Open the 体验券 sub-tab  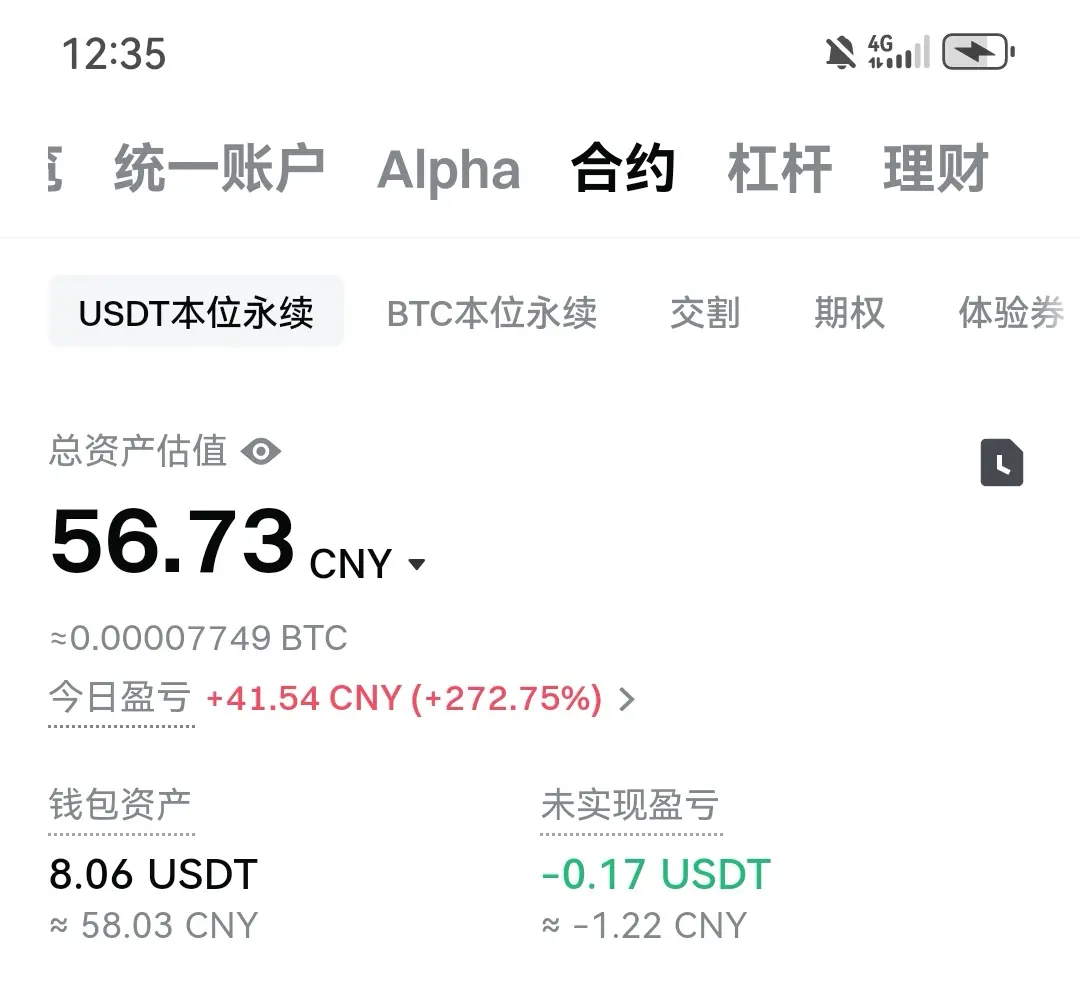coord(1011,313)
